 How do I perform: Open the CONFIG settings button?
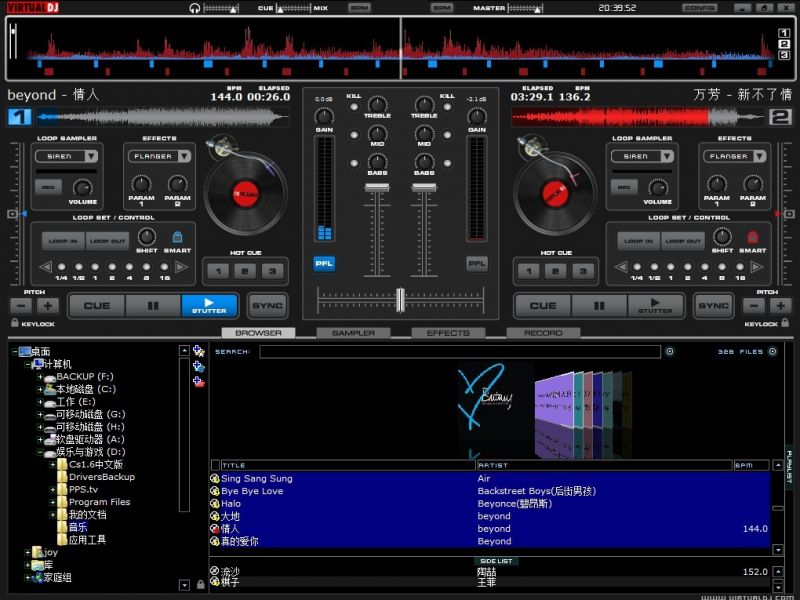coord(699,7)
